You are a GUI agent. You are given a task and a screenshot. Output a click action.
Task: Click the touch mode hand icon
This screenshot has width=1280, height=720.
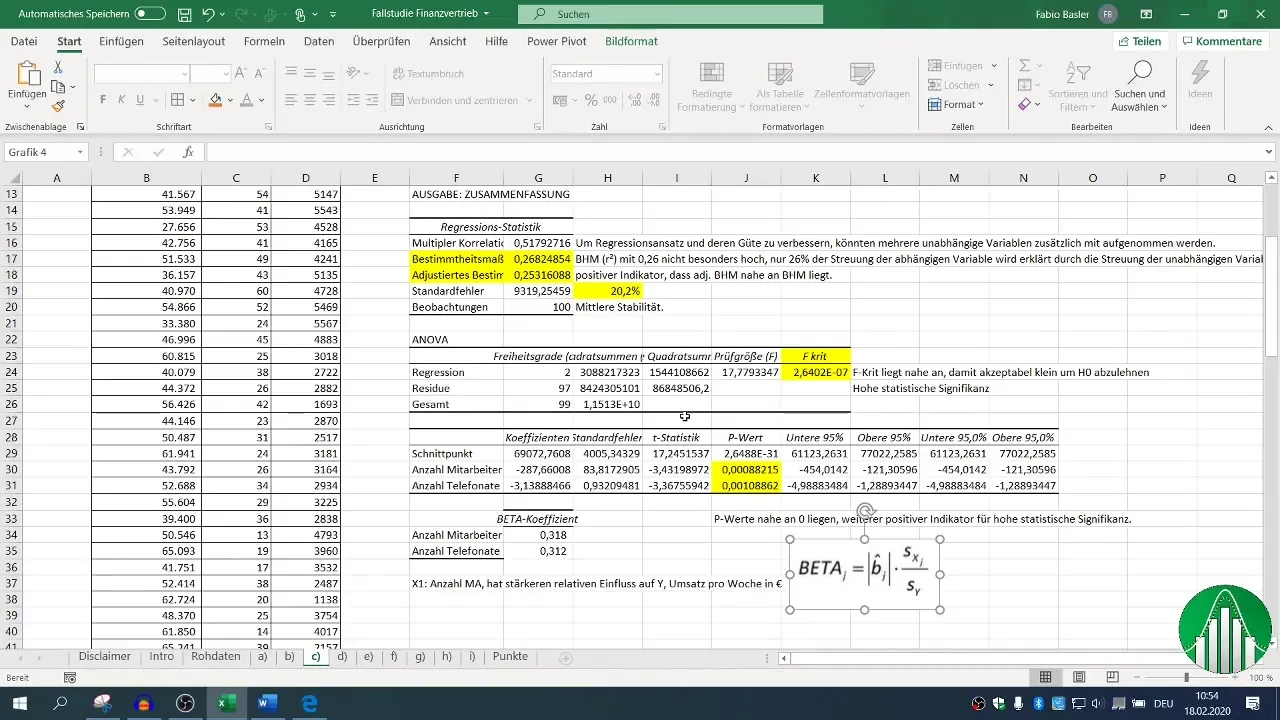(301, 15)
